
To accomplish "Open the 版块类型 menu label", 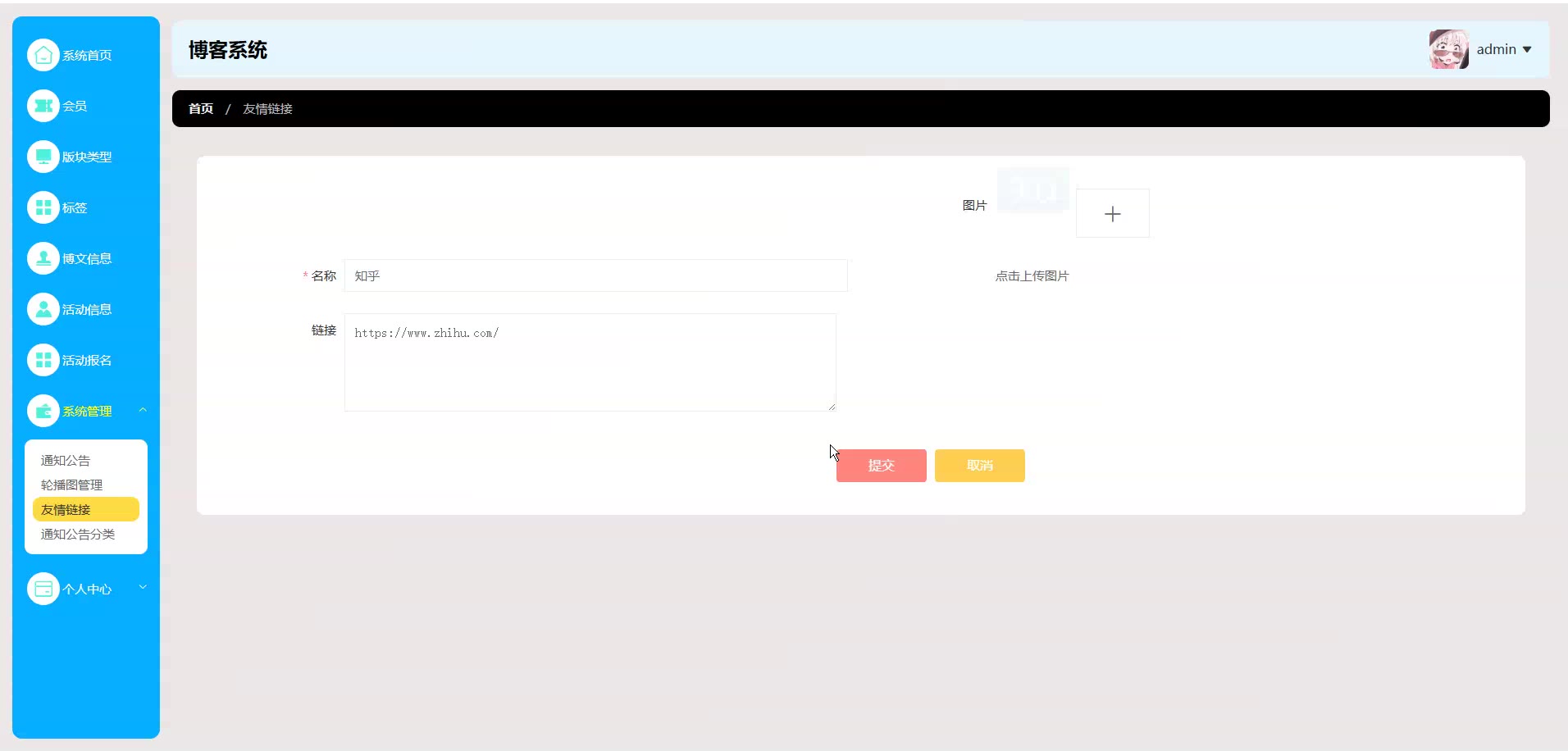I will [87, 157].
